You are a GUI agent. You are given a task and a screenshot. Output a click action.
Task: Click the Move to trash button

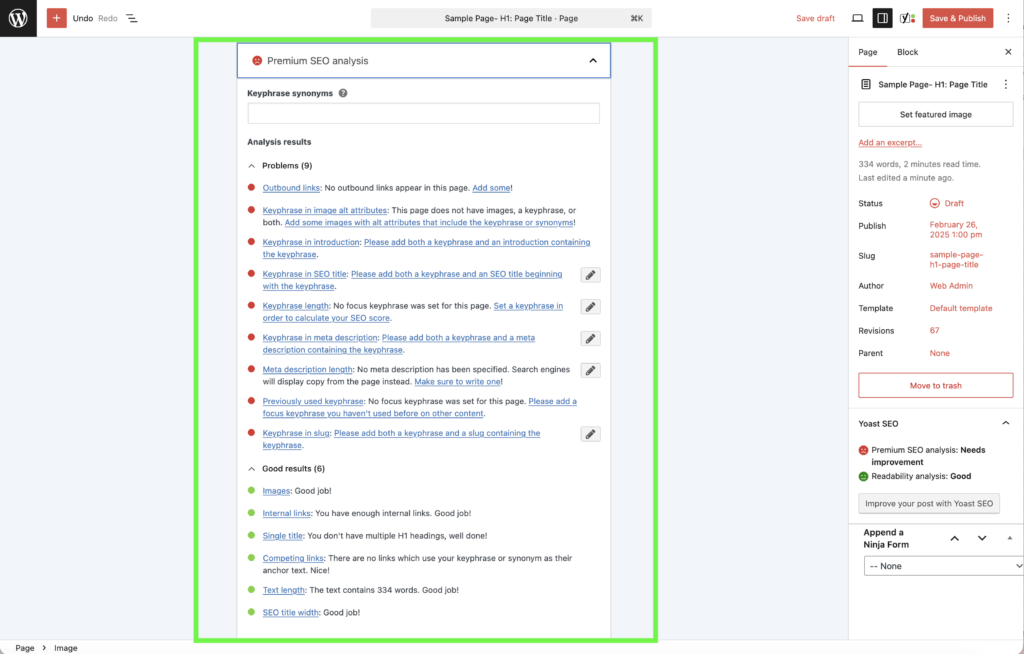pos(935,385)
